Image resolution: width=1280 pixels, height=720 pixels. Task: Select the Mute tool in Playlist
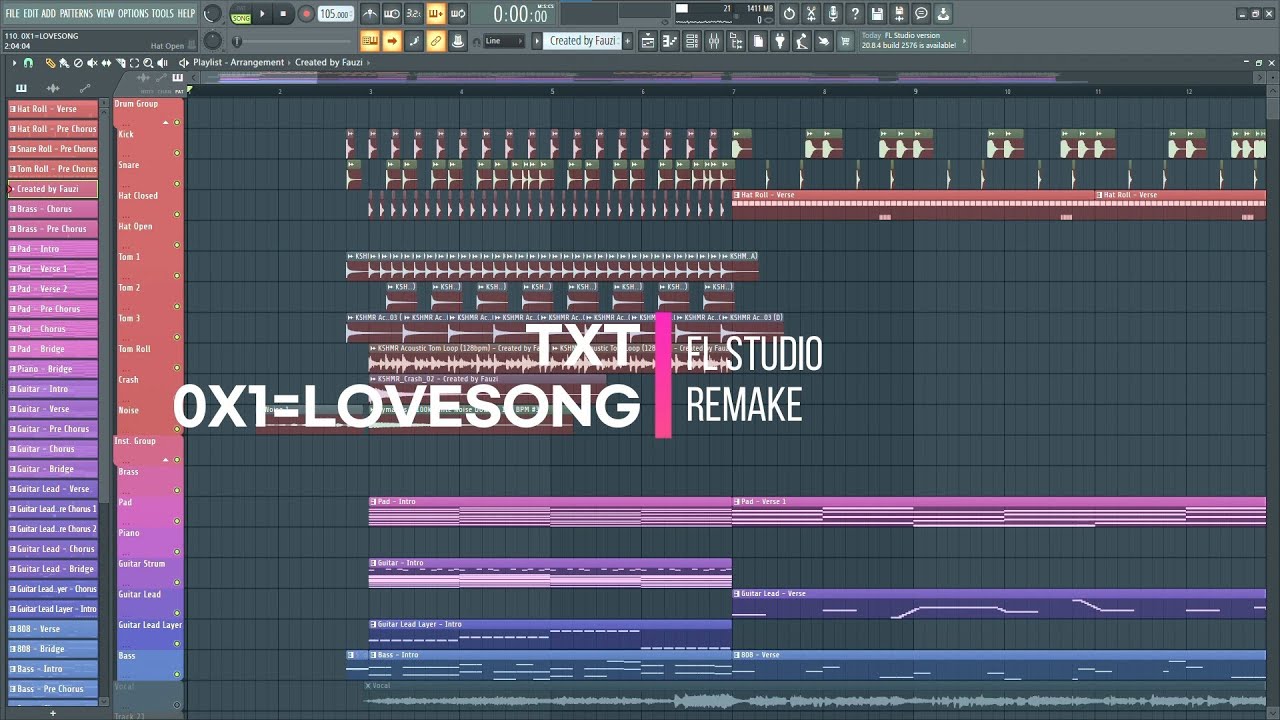click(x=92, y=63)
